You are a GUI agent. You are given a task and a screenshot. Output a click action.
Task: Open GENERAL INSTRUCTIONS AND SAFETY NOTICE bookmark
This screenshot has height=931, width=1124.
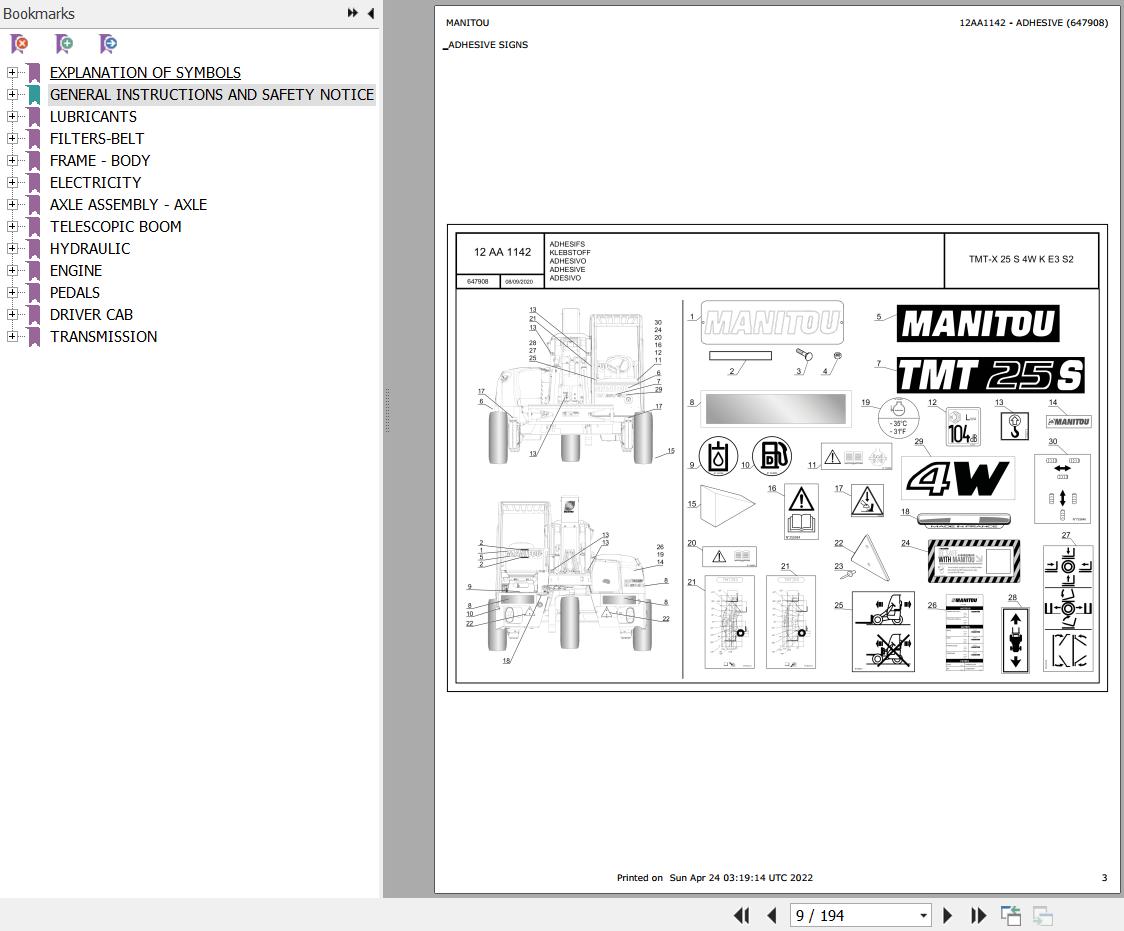[x=211, y=95]
